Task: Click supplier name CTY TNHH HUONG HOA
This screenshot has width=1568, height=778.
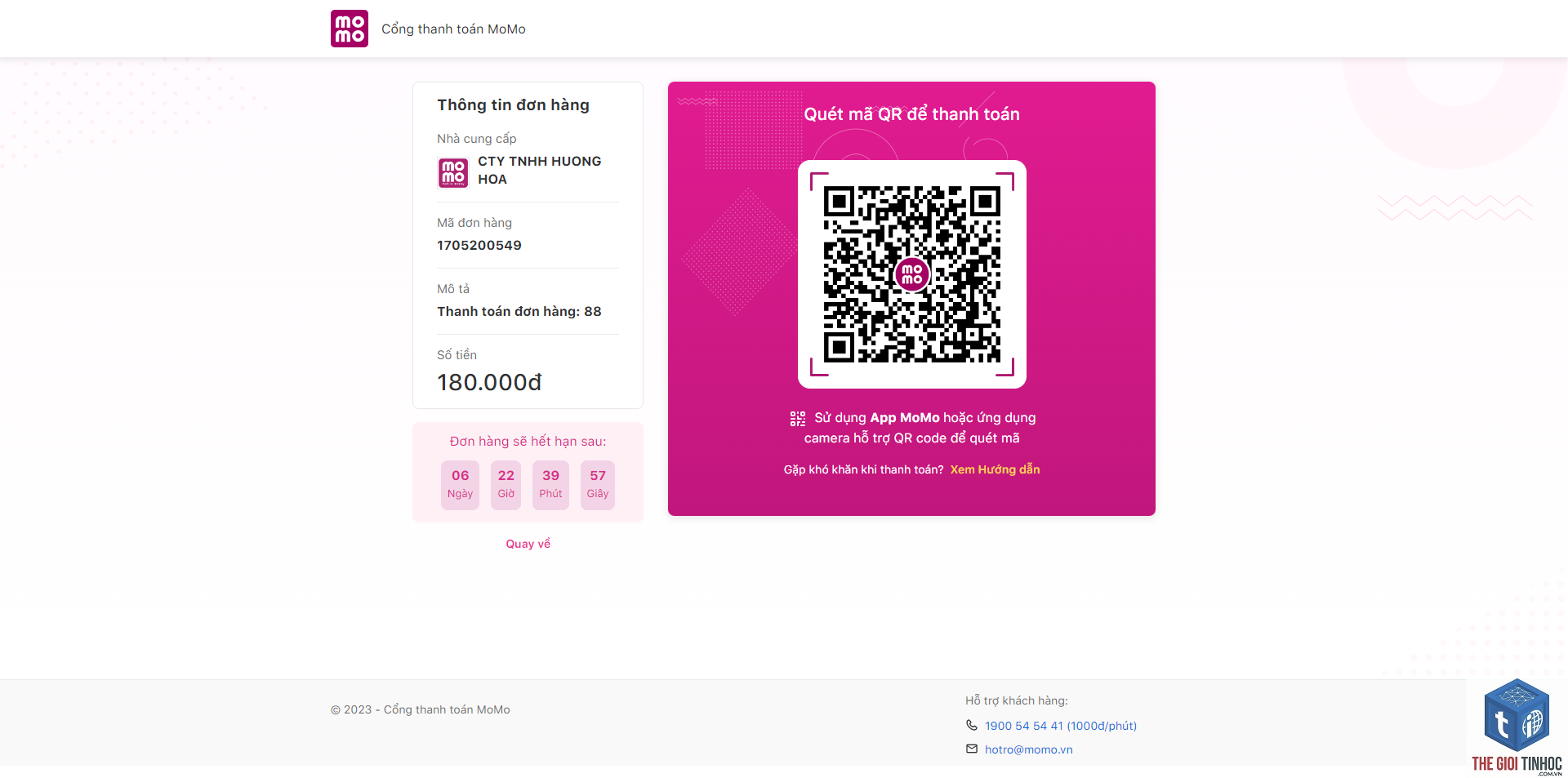Action: 540,171
